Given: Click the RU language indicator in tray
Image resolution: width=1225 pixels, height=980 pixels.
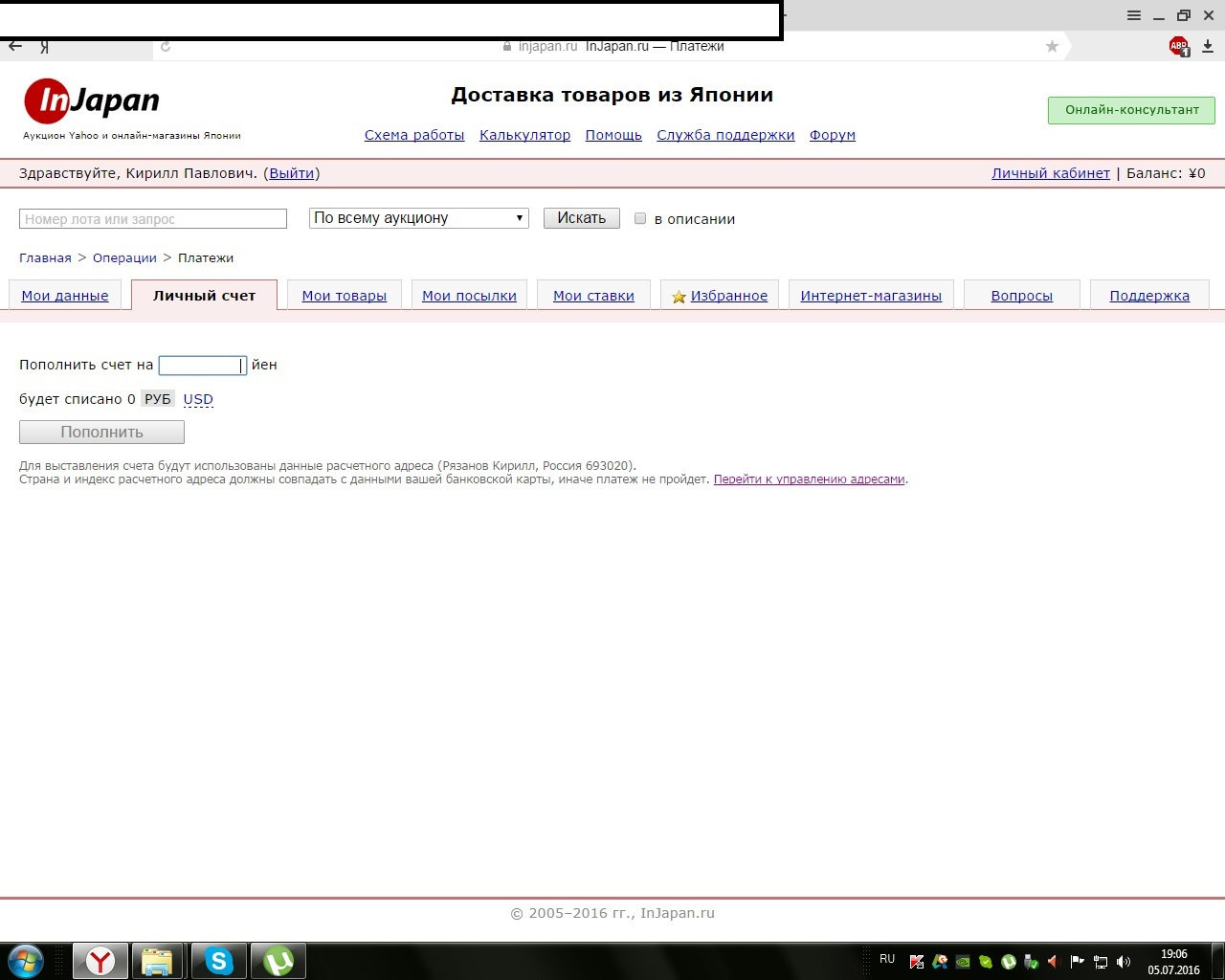Looking at the screenshot, I should point(887,959).
